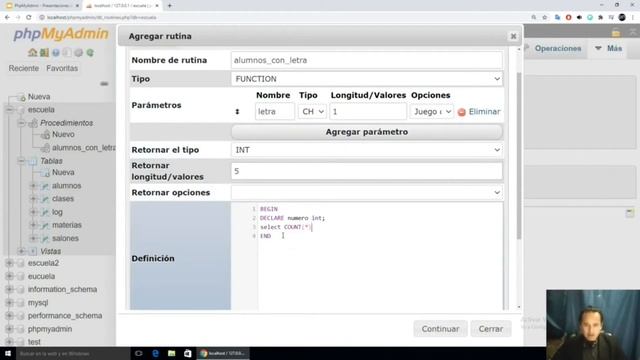Reload the browser page
Viewport: 640px width, 360px height.
pyautogui.click(x=29, y=17)
